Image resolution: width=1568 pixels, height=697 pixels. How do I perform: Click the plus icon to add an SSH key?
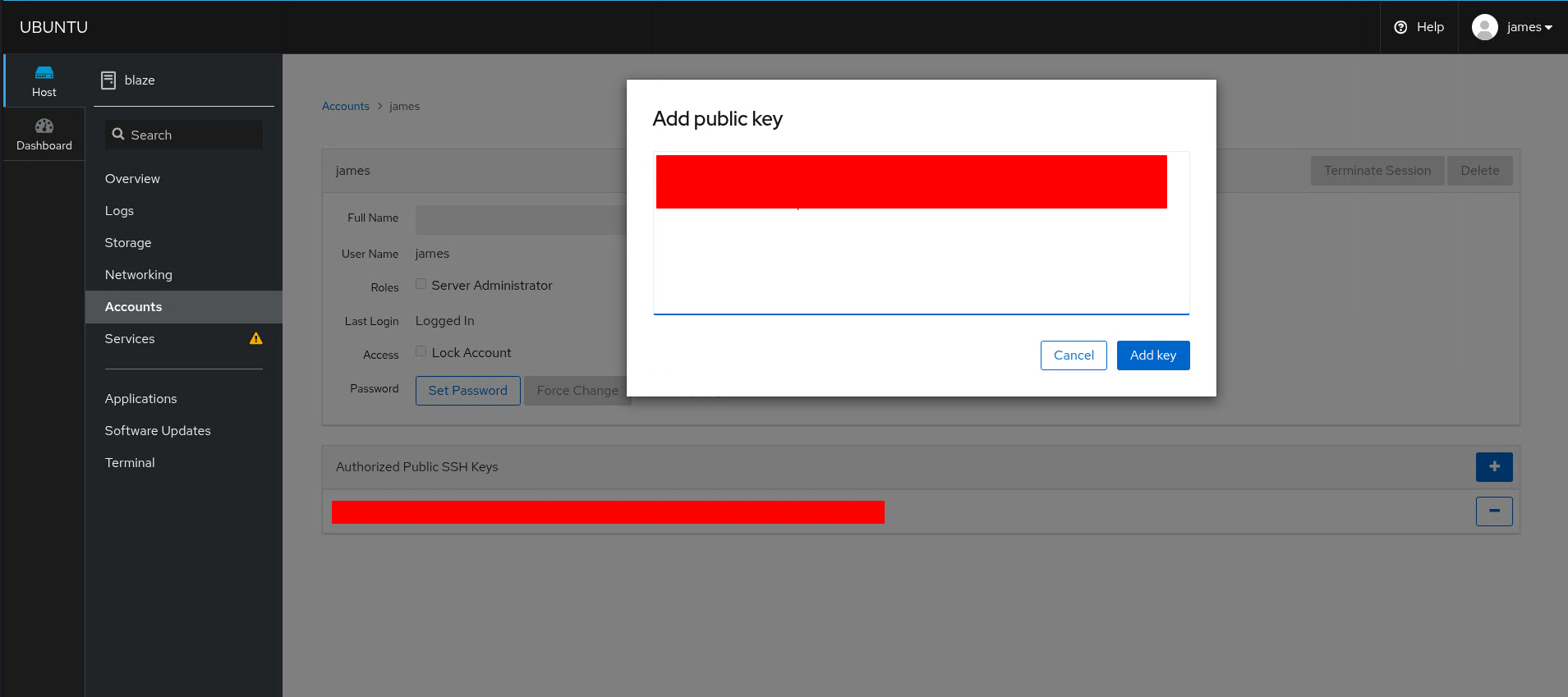tap(1494, 467)
